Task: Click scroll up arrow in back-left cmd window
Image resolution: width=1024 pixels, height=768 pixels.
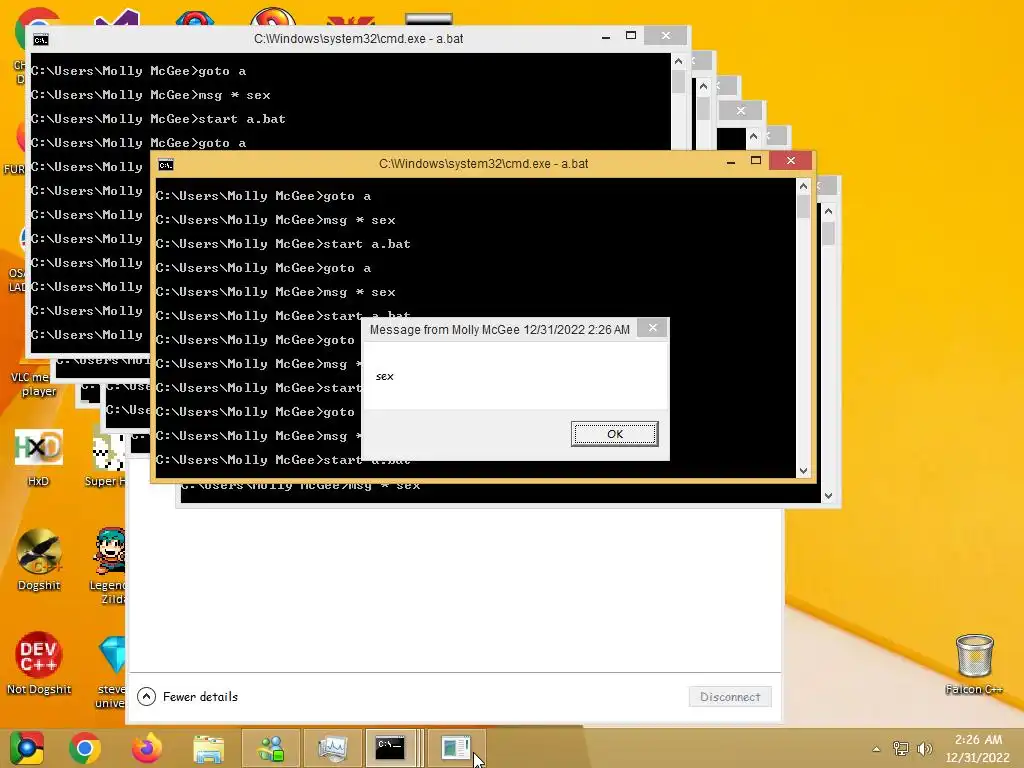Action: [678, 61]
